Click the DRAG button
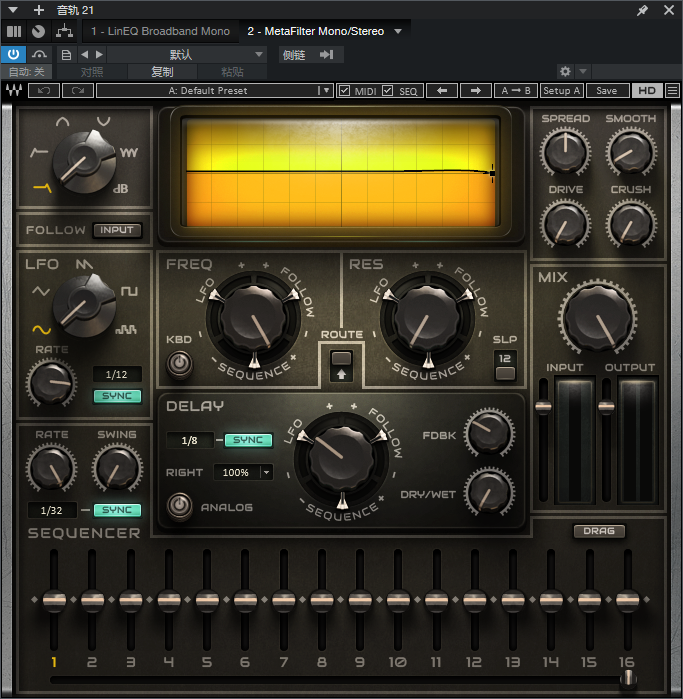 pos(599,531)
